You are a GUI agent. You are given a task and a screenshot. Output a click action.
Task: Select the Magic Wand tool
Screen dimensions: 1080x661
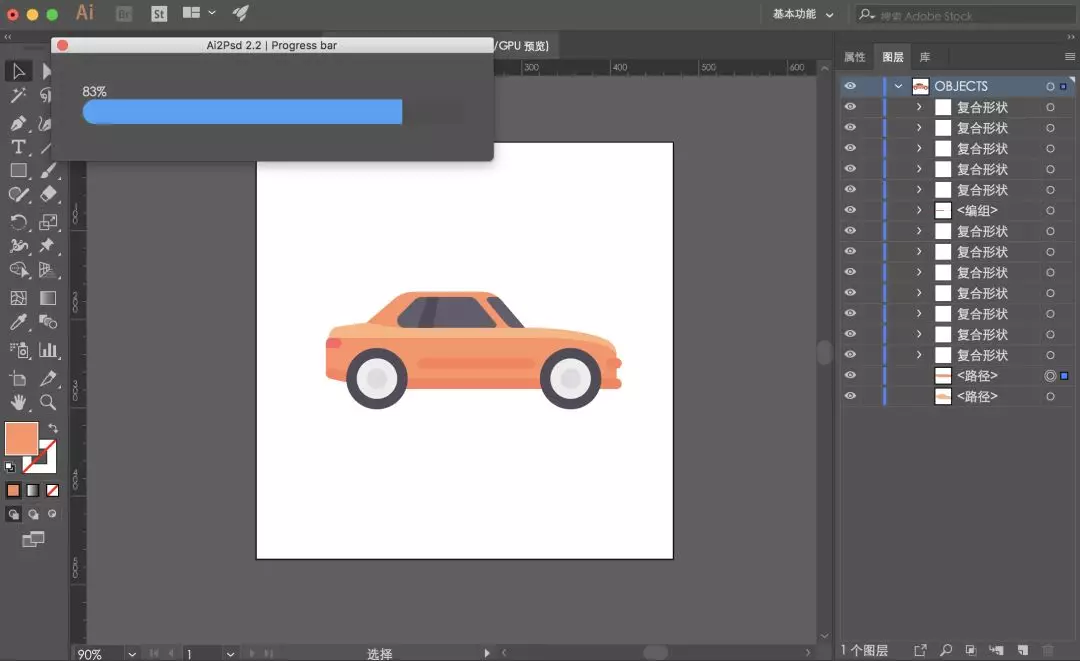coord(19,95)
